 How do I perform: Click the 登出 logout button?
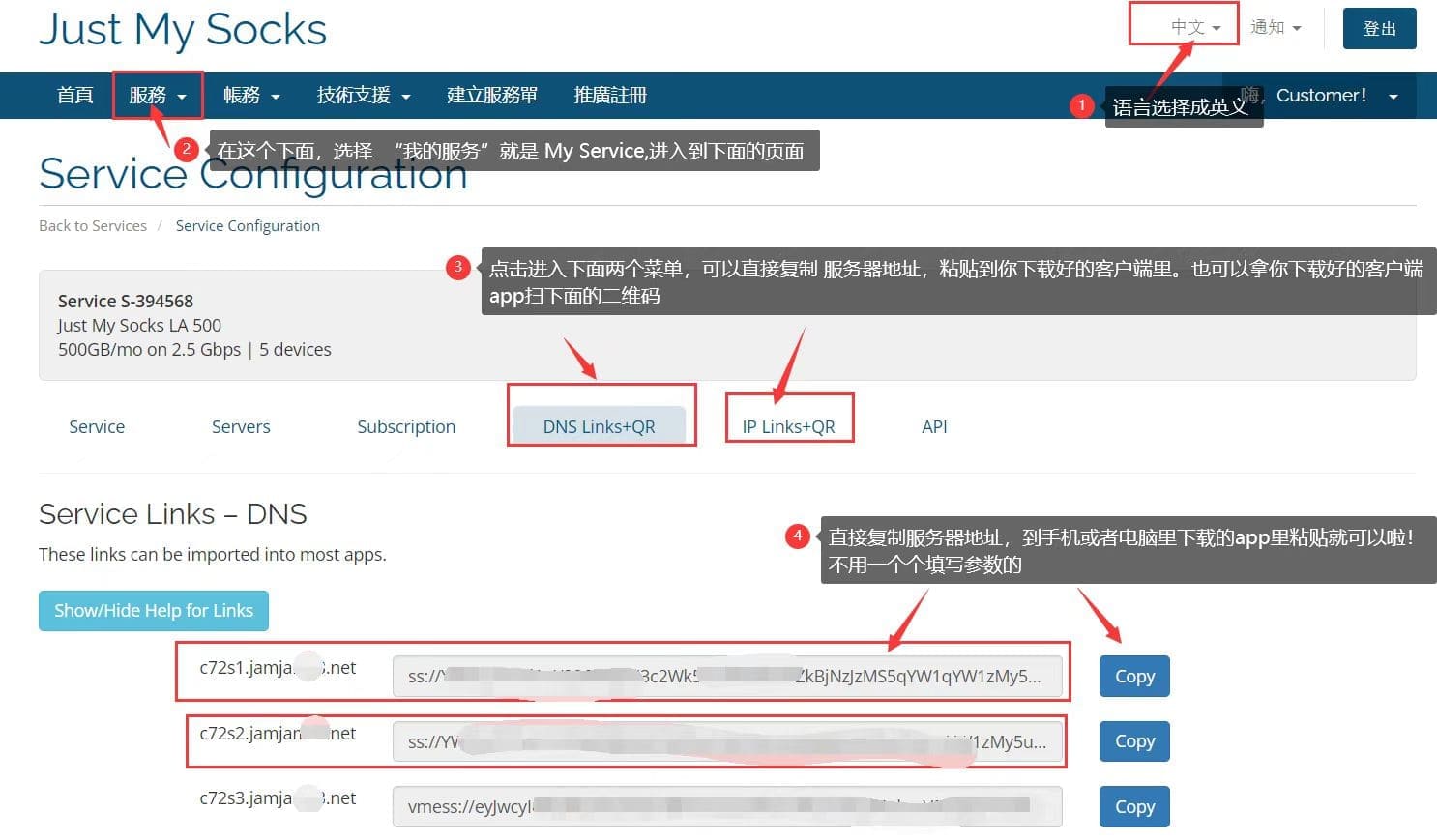click(x=1379, y=28)
